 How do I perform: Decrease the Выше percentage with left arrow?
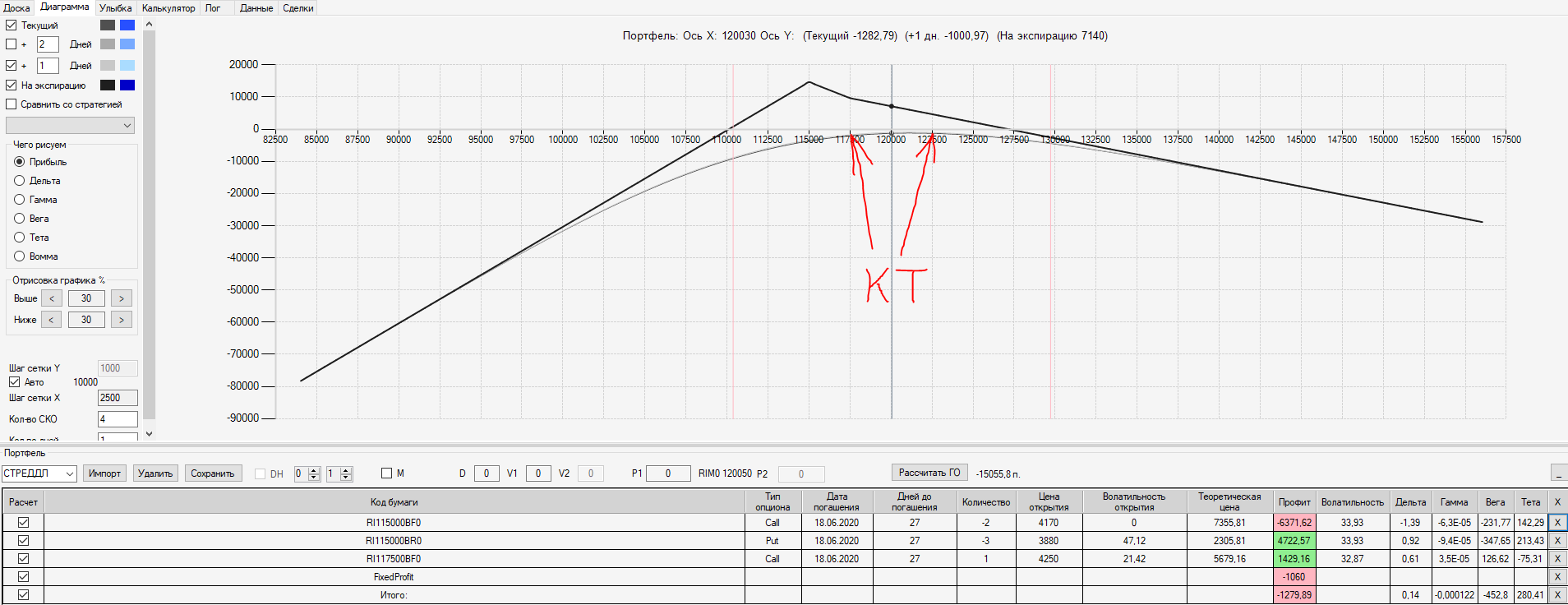click(51, 298)
